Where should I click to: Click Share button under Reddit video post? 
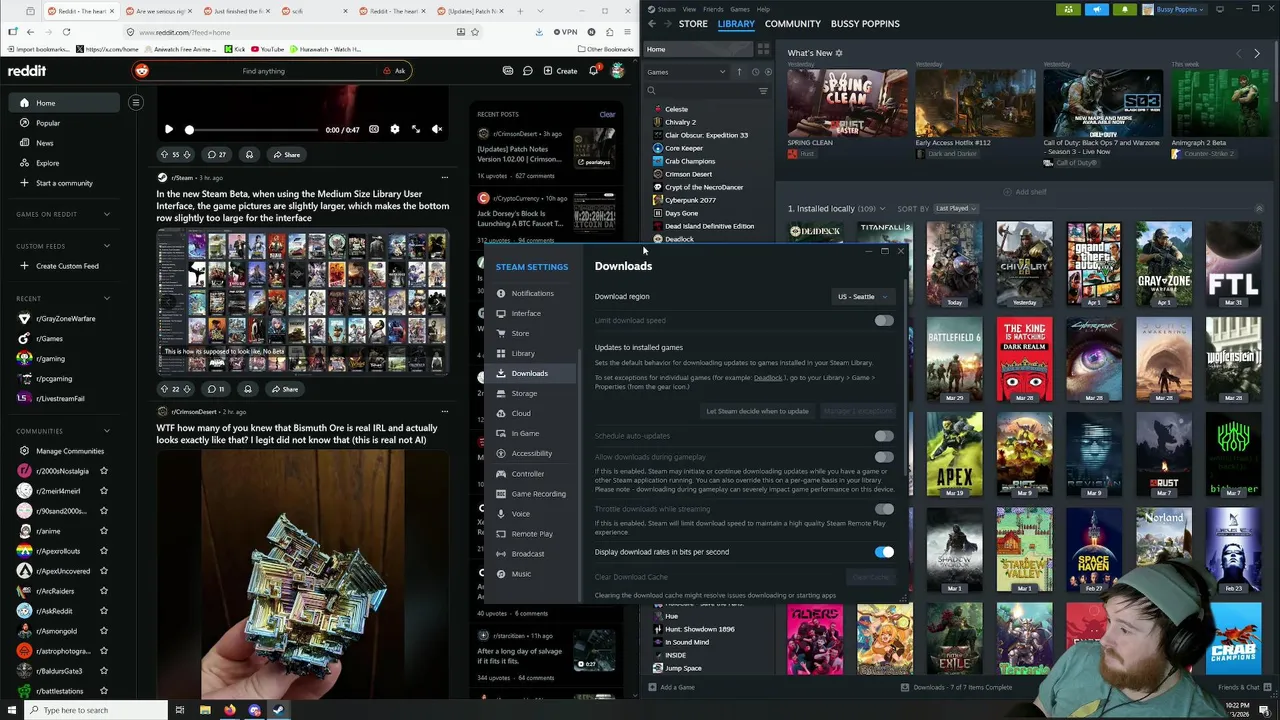click(x=286, y=155)
